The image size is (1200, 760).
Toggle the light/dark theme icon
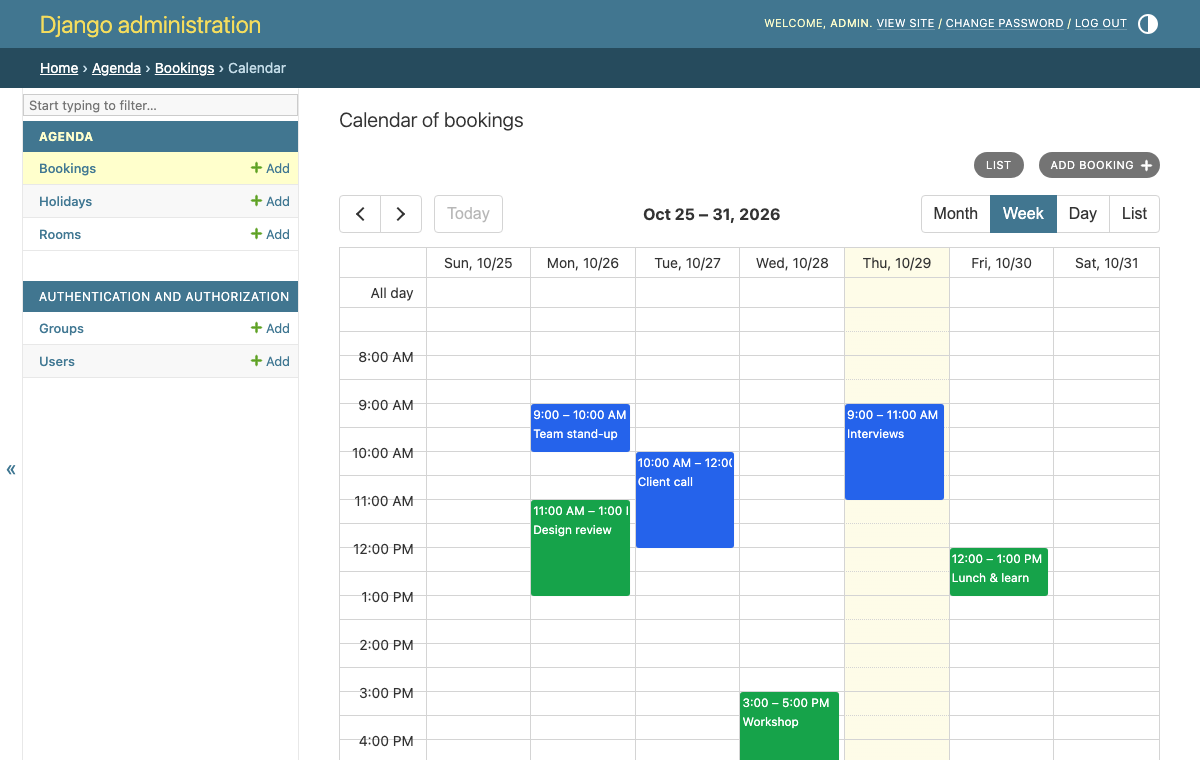[x=1148, y=24]
